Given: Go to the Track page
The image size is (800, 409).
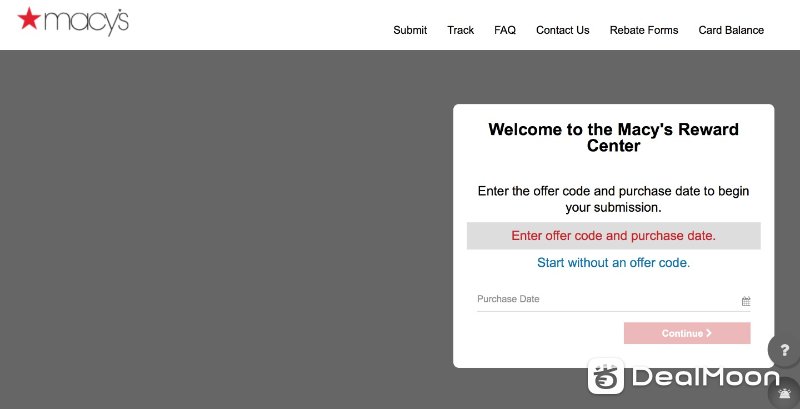Looking at the screenshot, I should pos(461,30).
